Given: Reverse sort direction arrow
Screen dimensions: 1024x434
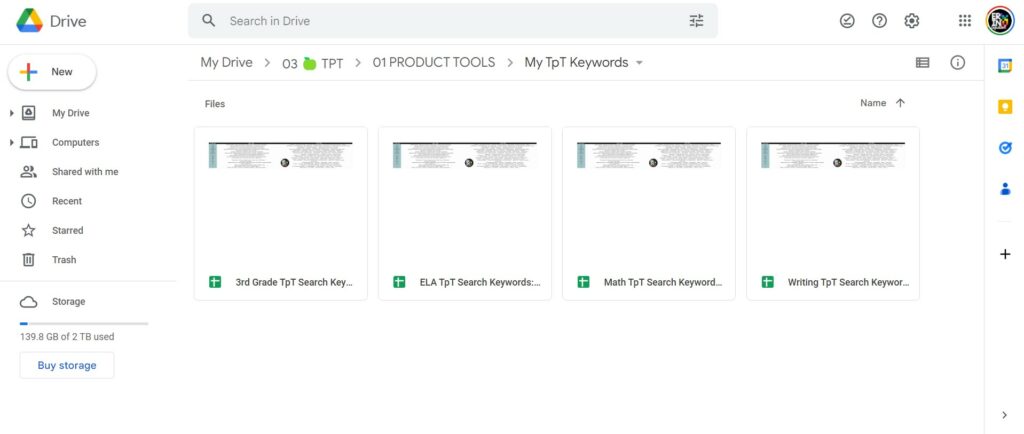Looking at the screenshot, I should pos(901,103).
